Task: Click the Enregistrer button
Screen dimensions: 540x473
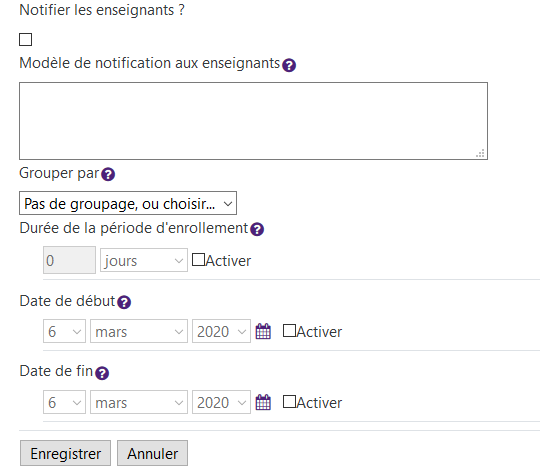Action: point(65,453)
